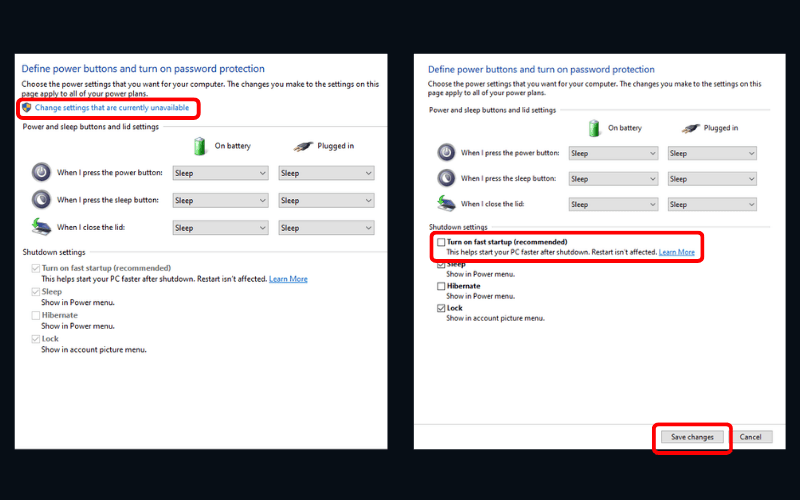The height and width of the screenshot is (500, 800).
Task: Click the close lid laptop icon in right panel
Action: 446,204
